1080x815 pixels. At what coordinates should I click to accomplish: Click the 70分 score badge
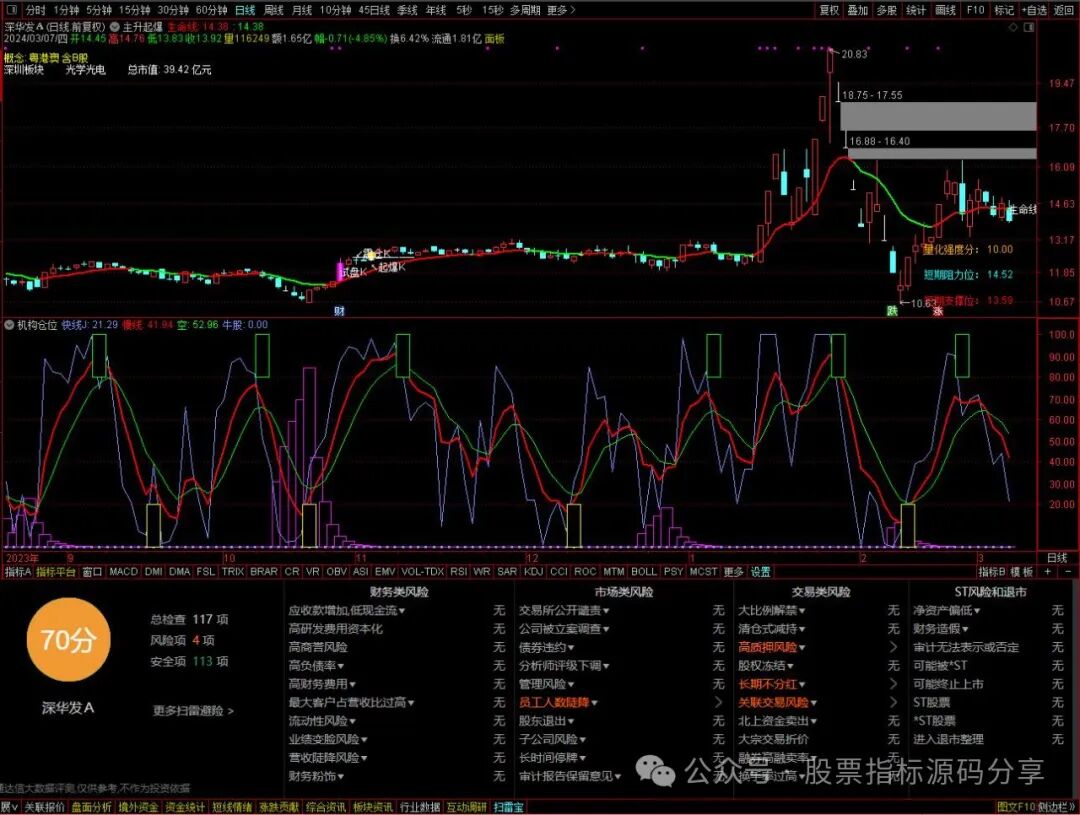click(68, 640)
